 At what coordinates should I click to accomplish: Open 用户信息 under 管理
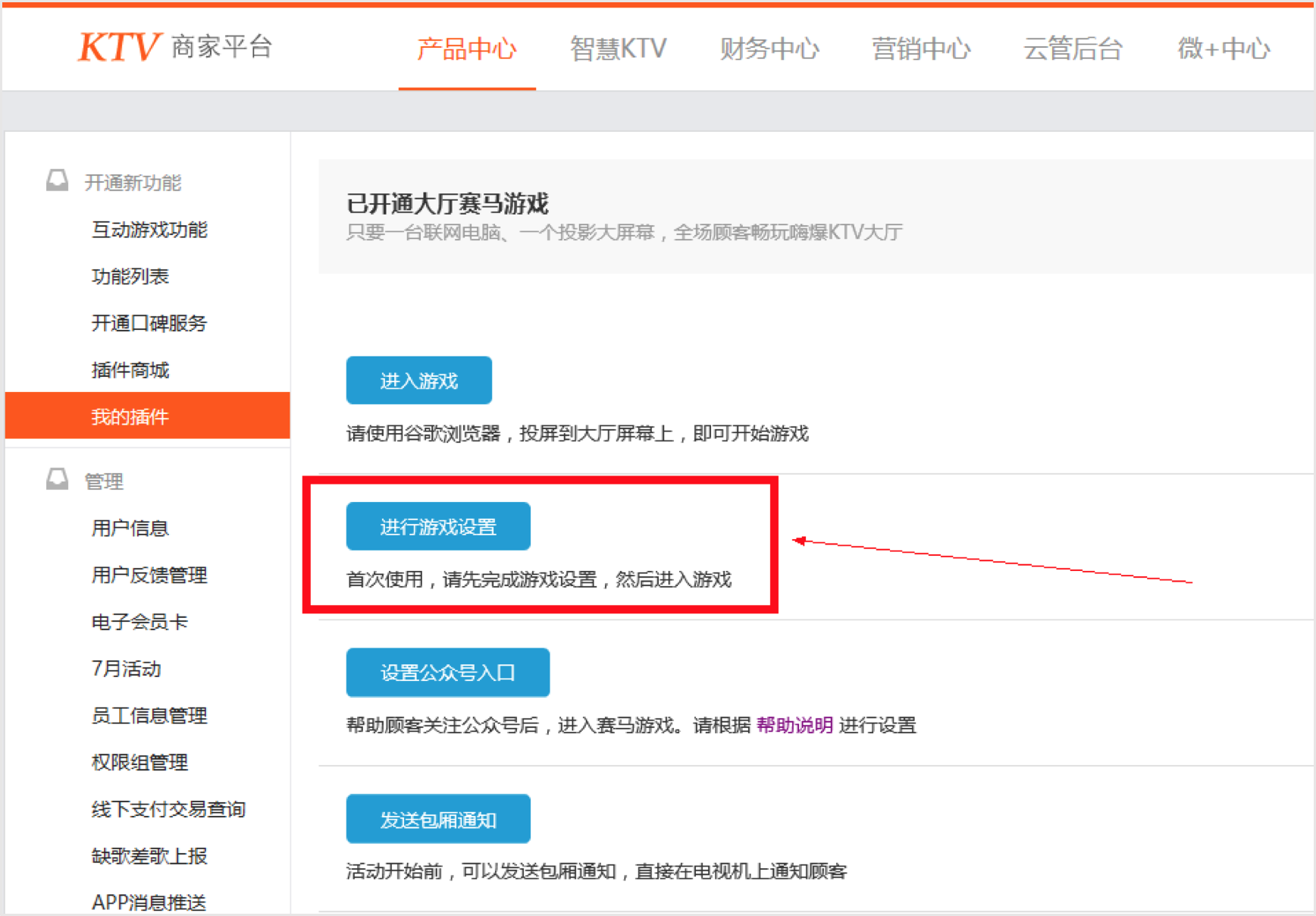point(130,528)
